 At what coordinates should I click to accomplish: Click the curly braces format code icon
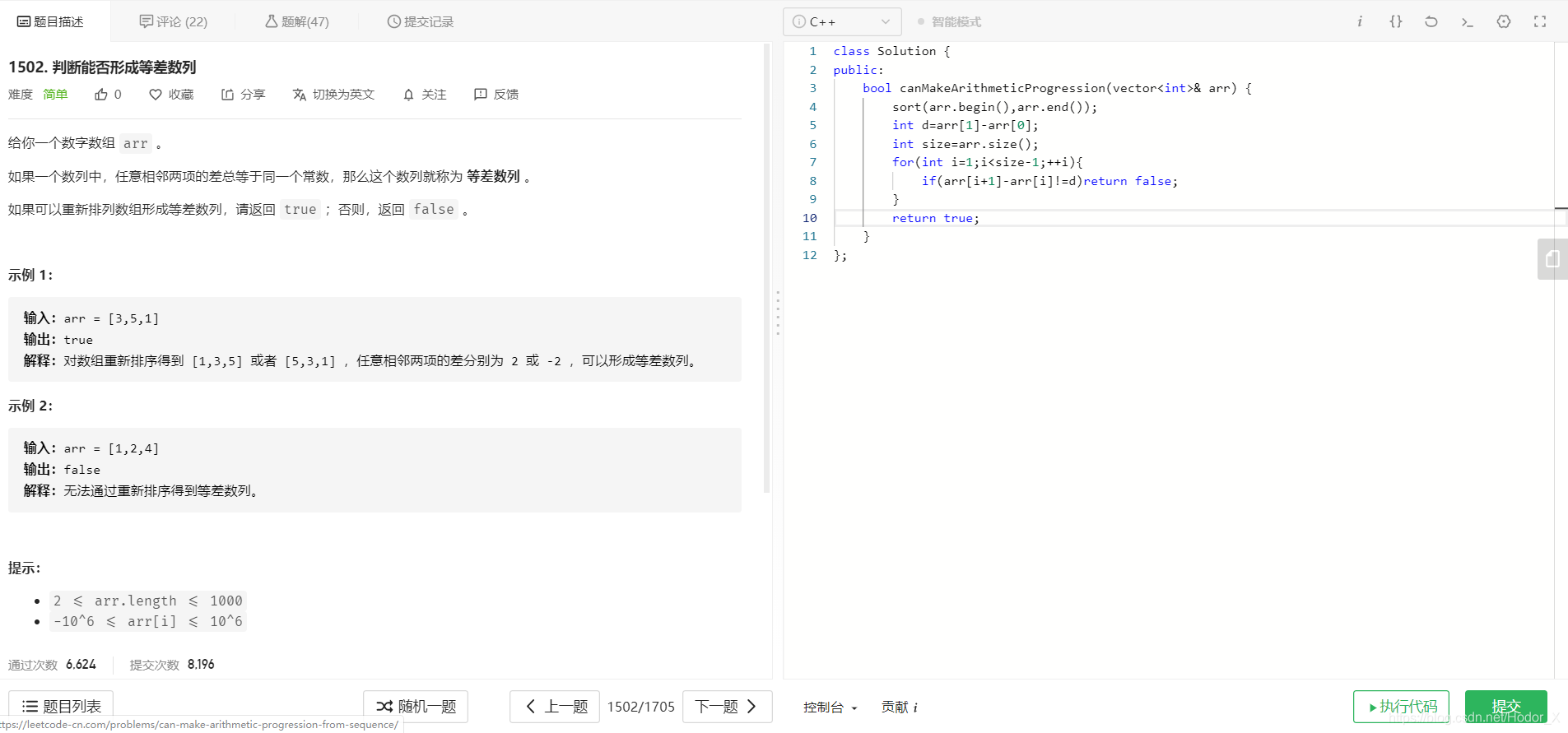pos(1396,21)
